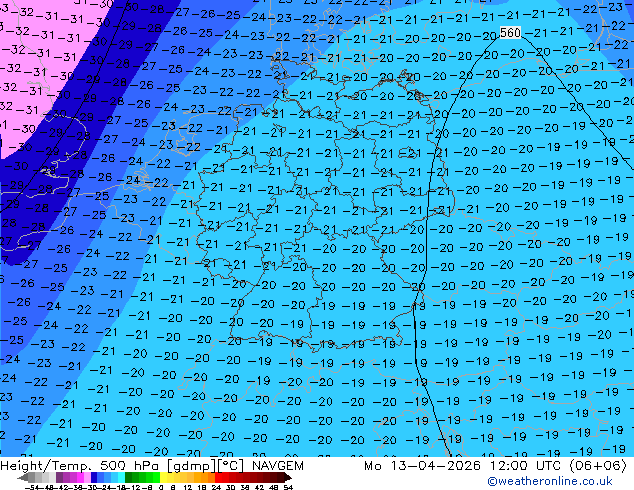Click the NAVGEM model name
This screenshot has height=490, width=634.
coord(277,466)
